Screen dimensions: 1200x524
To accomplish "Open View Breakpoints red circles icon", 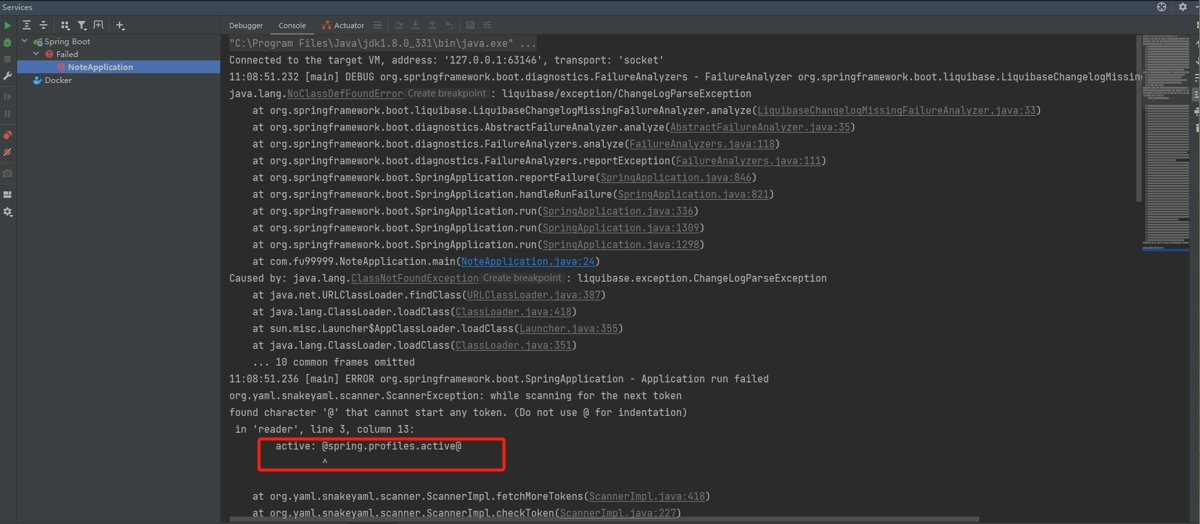I will click(x=8, y=135).
